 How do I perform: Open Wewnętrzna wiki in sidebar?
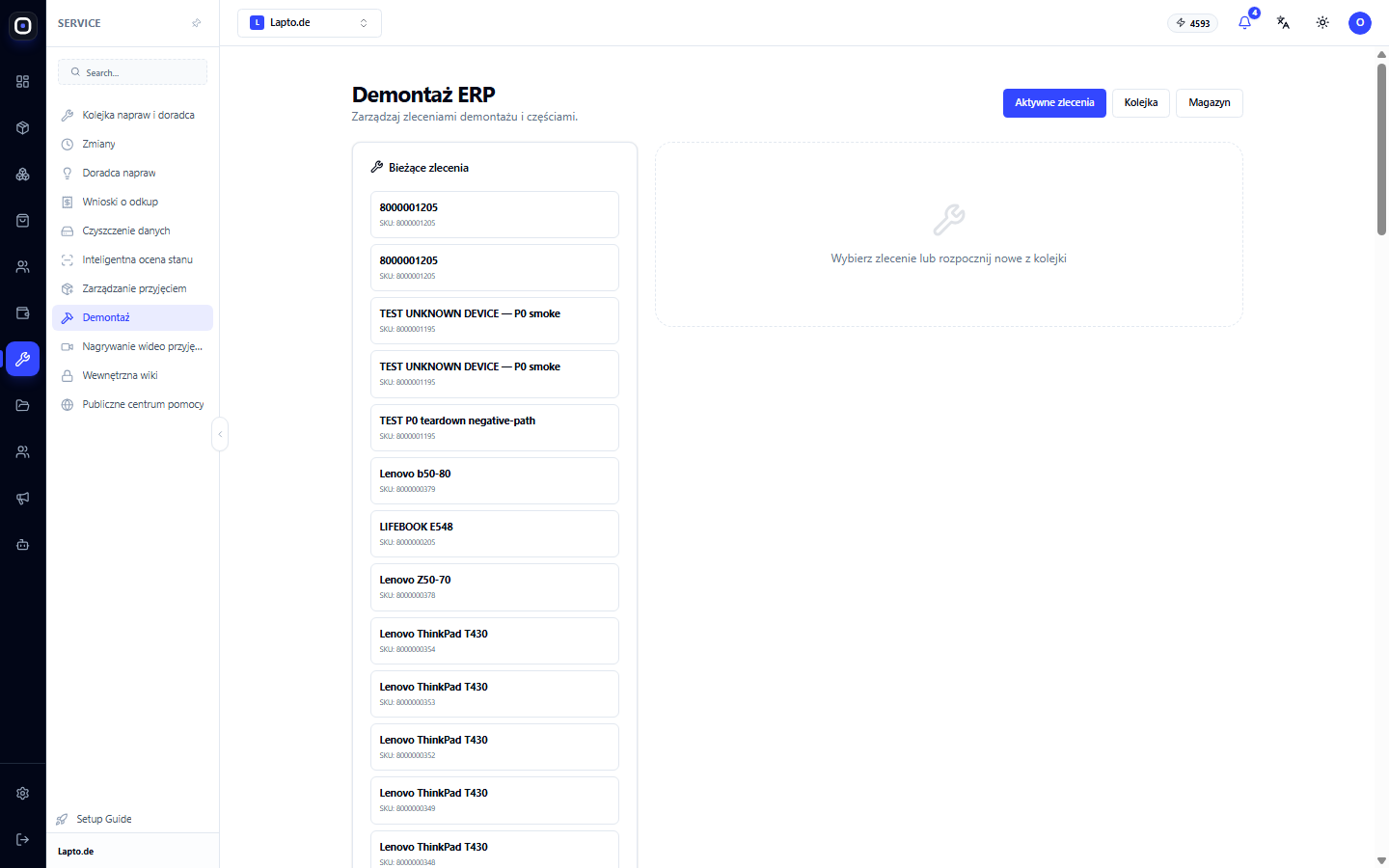[133, 375]
